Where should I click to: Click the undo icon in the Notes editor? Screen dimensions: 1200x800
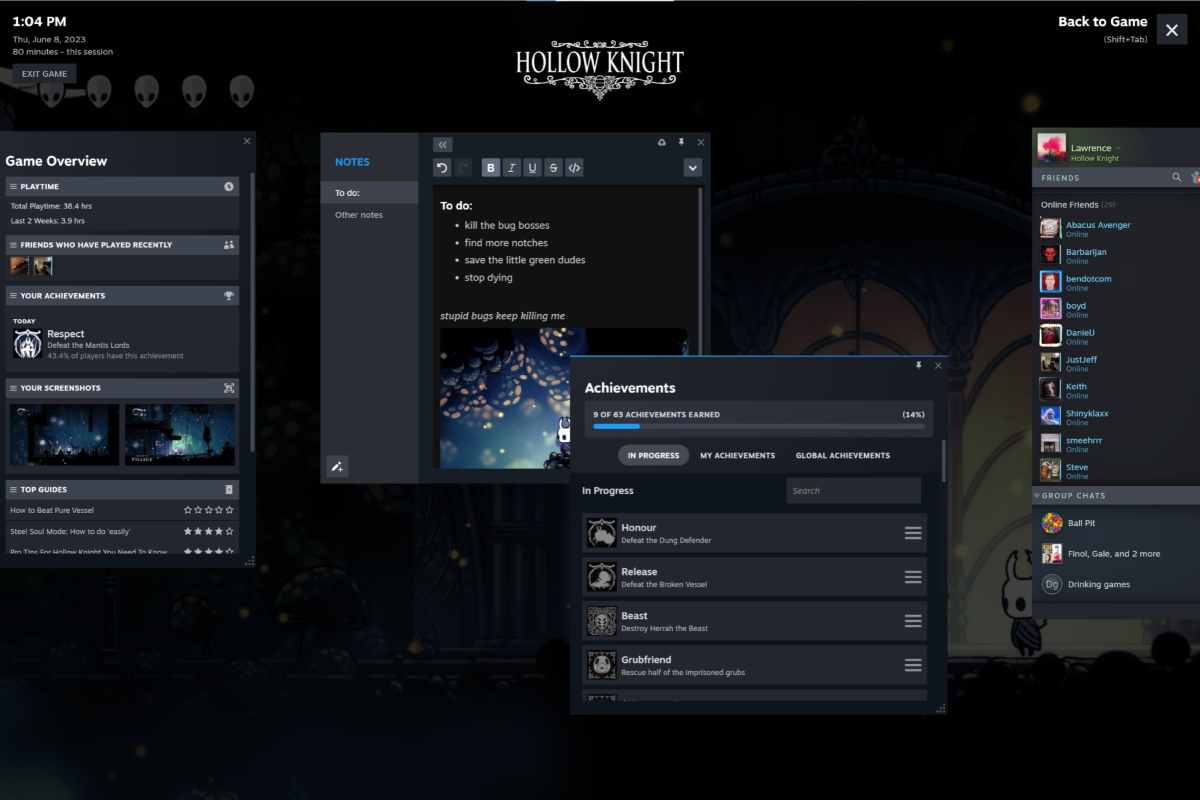pos(441,167)
